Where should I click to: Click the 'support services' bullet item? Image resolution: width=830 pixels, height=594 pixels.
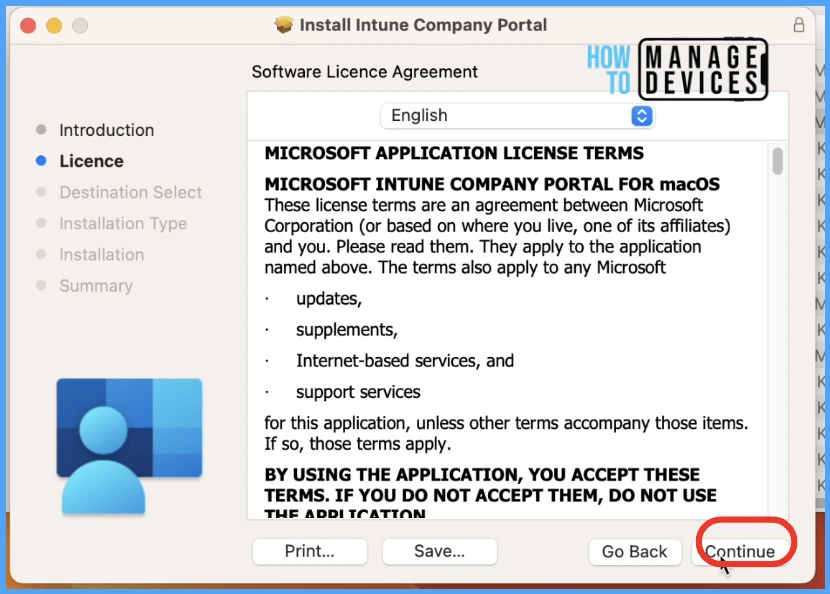pyautogui.click(x=358, y=392)
